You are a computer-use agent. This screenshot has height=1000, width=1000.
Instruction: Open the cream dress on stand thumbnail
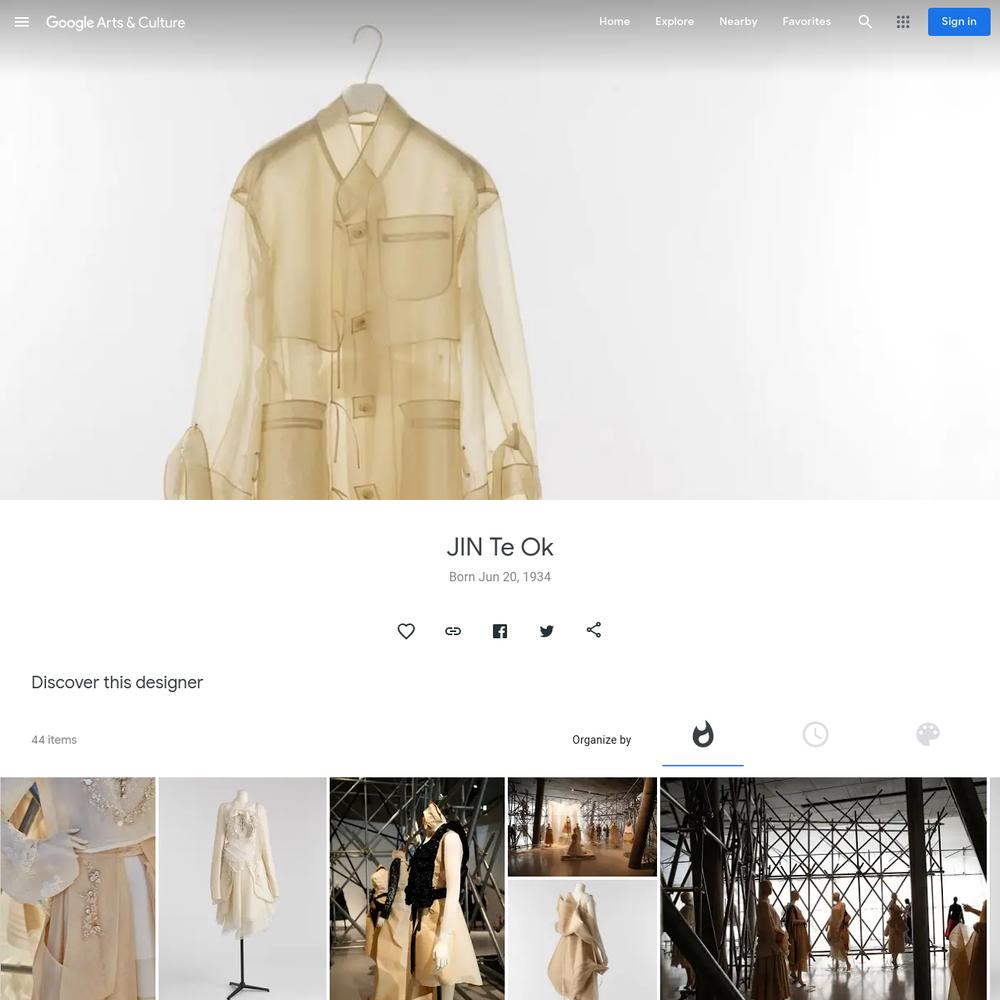click(x=242, y=888)
